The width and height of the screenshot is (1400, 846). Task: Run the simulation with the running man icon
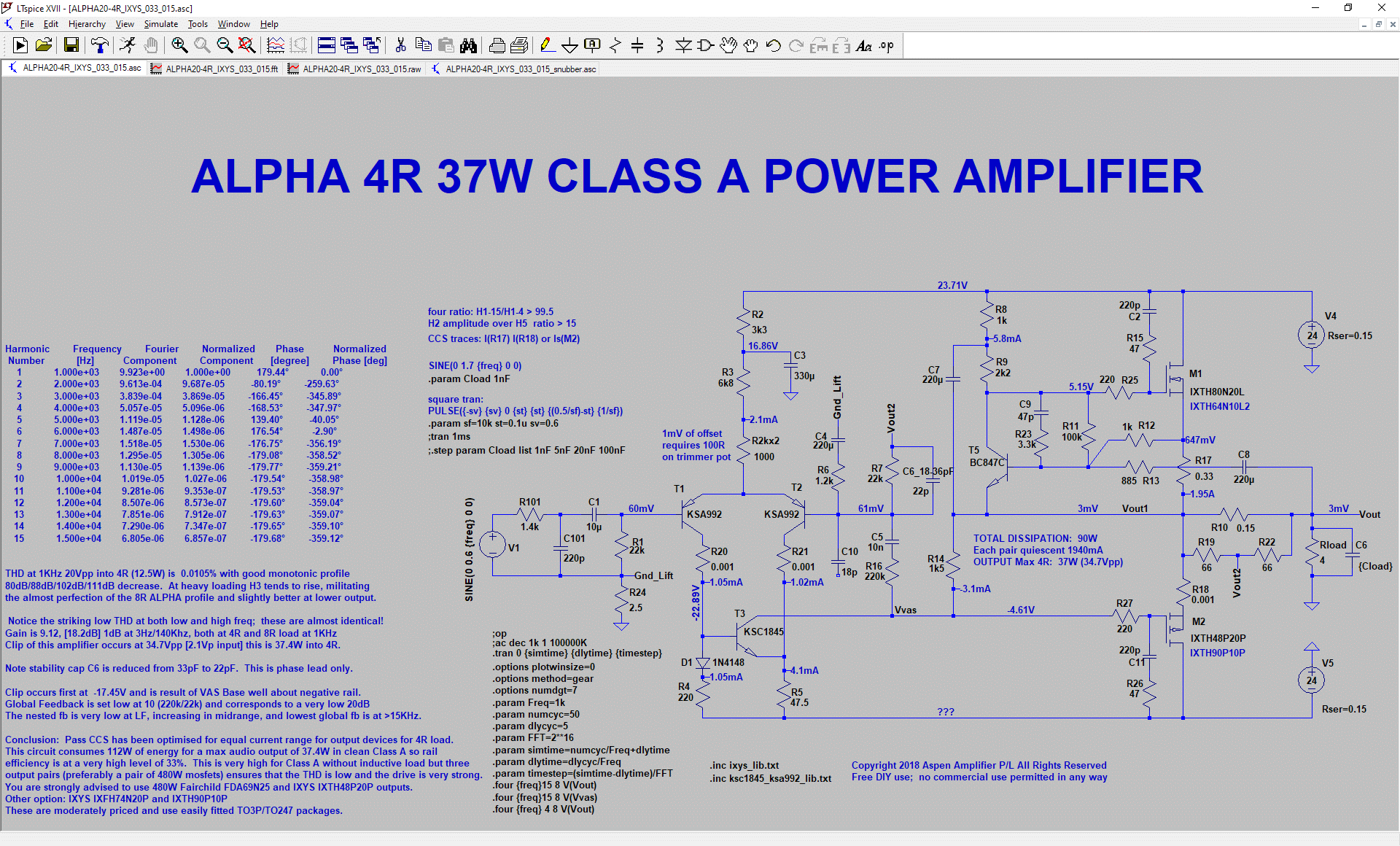pos(128,46)
